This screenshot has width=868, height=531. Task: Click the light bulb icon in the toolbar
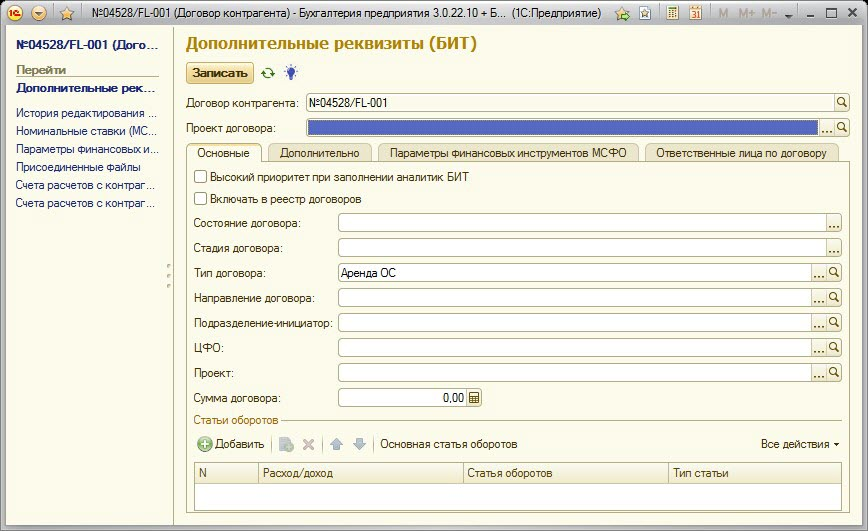point(290,73)
